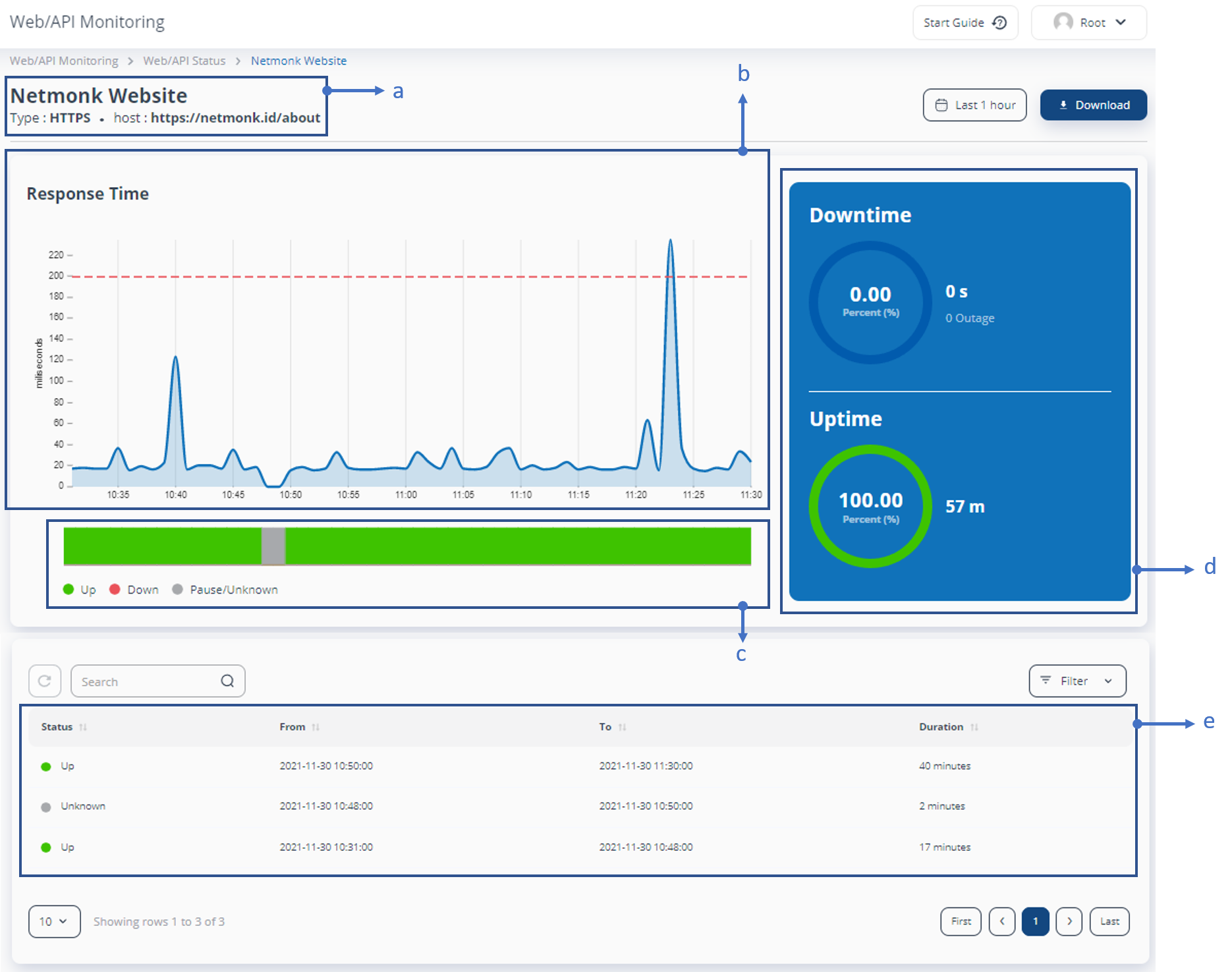Open the Filter dropdown
This screenshot has width=1232, height=972.
click(1077, 681)
